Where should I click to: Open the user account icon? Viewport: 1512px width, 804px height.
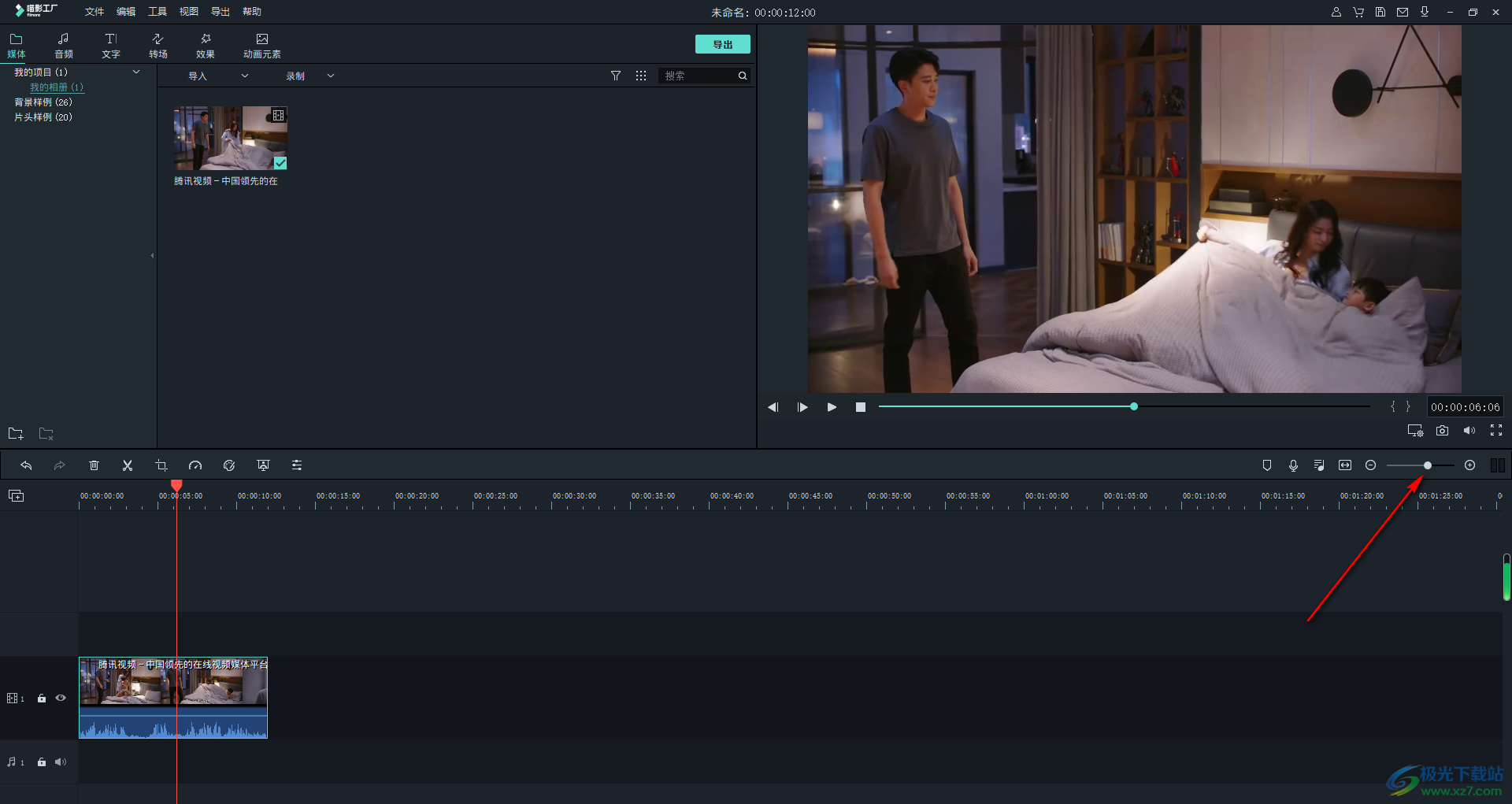(1336, 12)
